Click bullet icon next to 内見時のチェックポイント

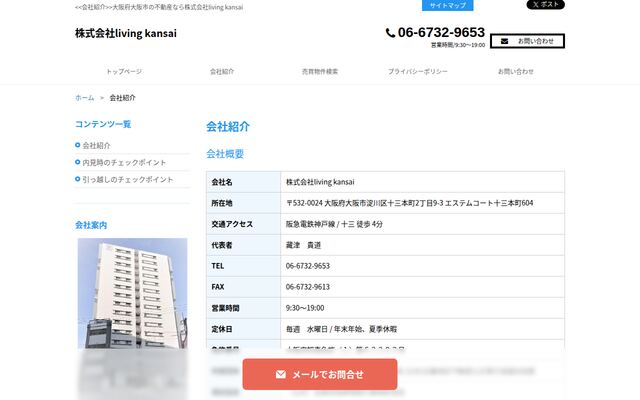[78, 162]
